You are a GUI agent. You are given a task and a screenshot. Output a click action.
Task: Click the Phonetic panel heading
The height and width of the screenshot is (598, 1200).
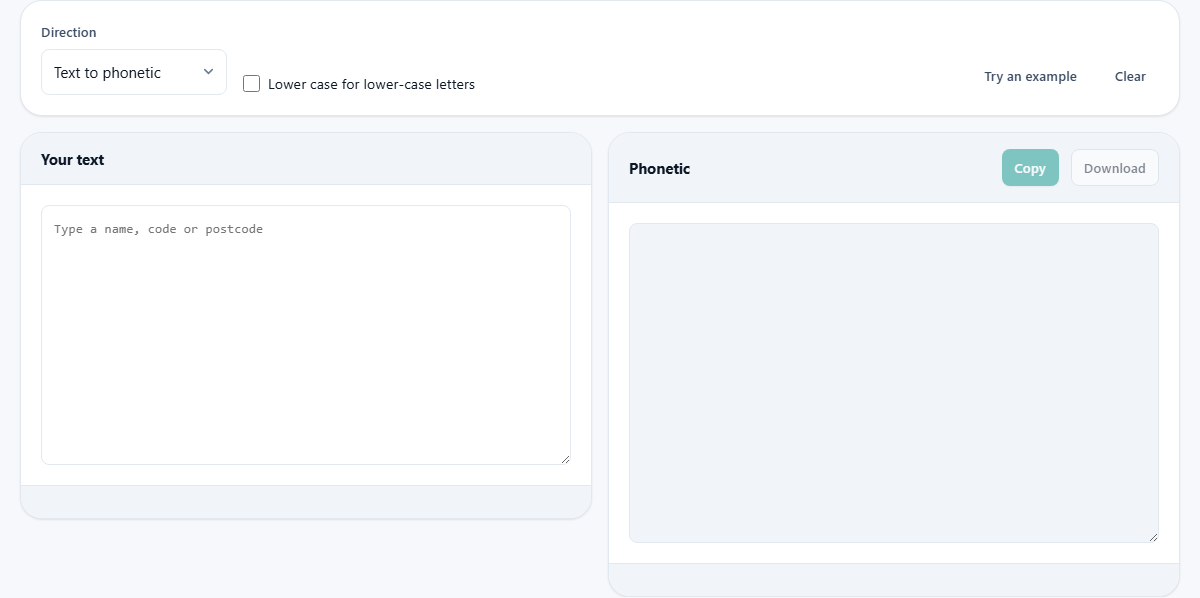tap(659, 169)
